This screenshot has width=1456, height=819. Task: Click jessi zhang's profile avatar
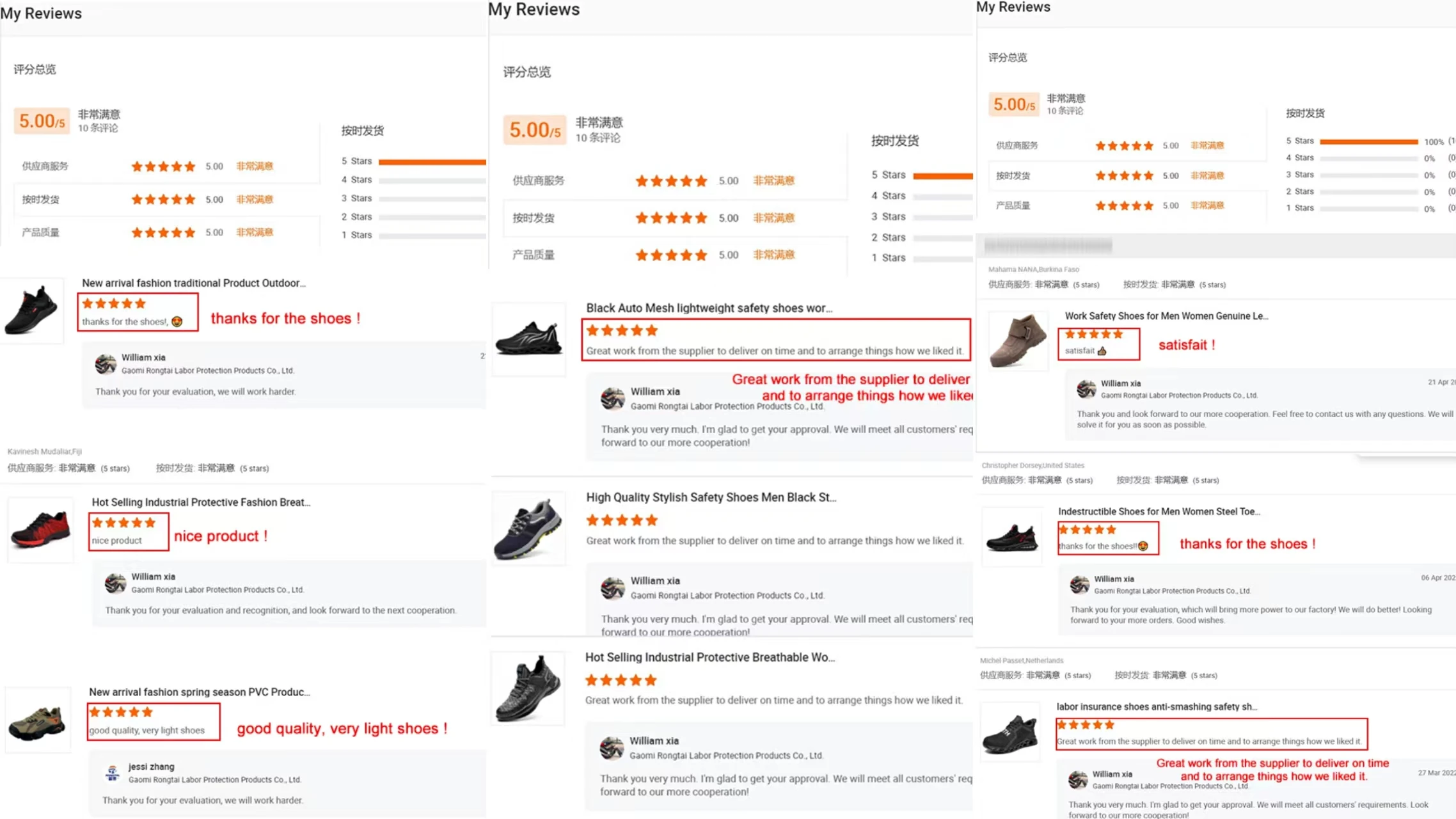click(112, 773)
